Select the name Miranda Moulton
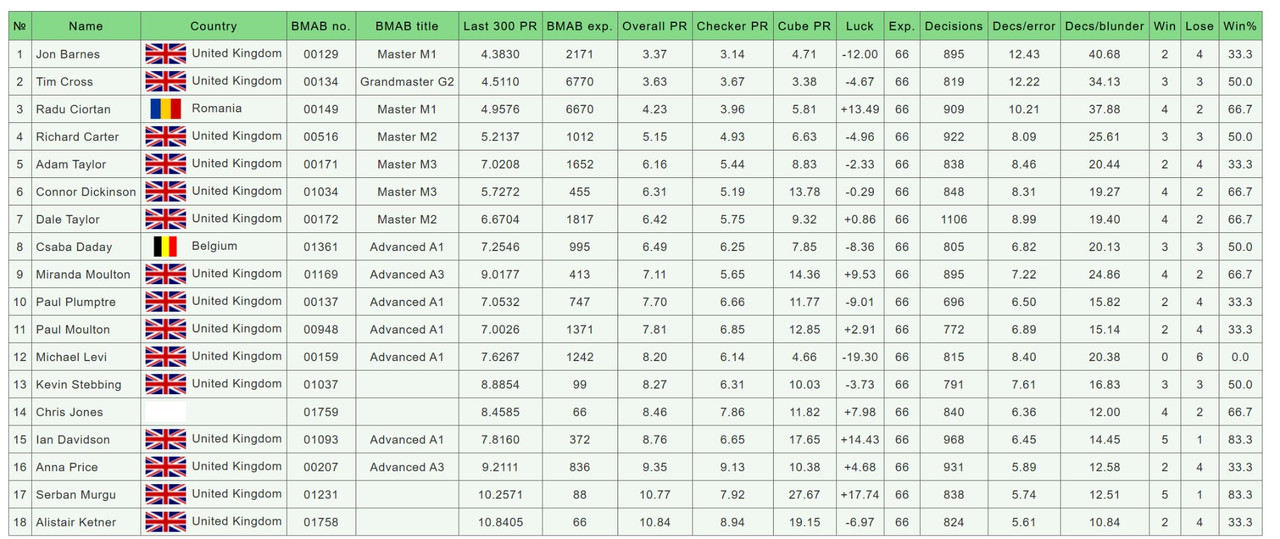 pyautogui.click(x=83, y=274)
